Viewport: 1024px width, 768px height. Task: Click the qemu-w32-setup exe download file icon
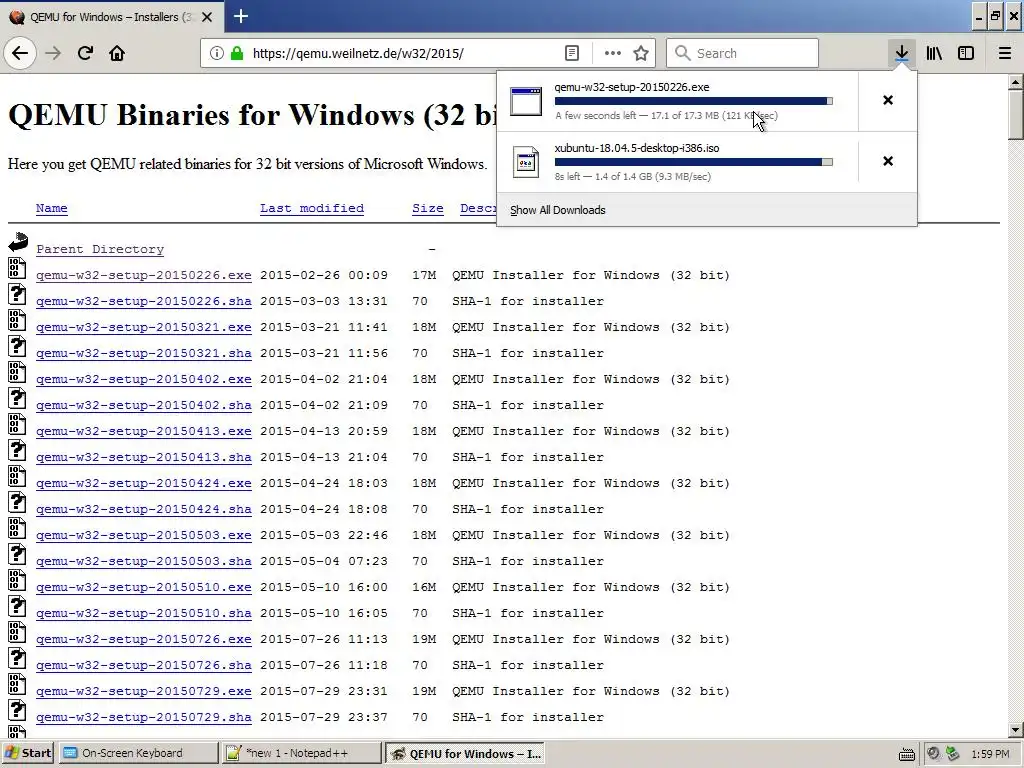pos(526,101)
